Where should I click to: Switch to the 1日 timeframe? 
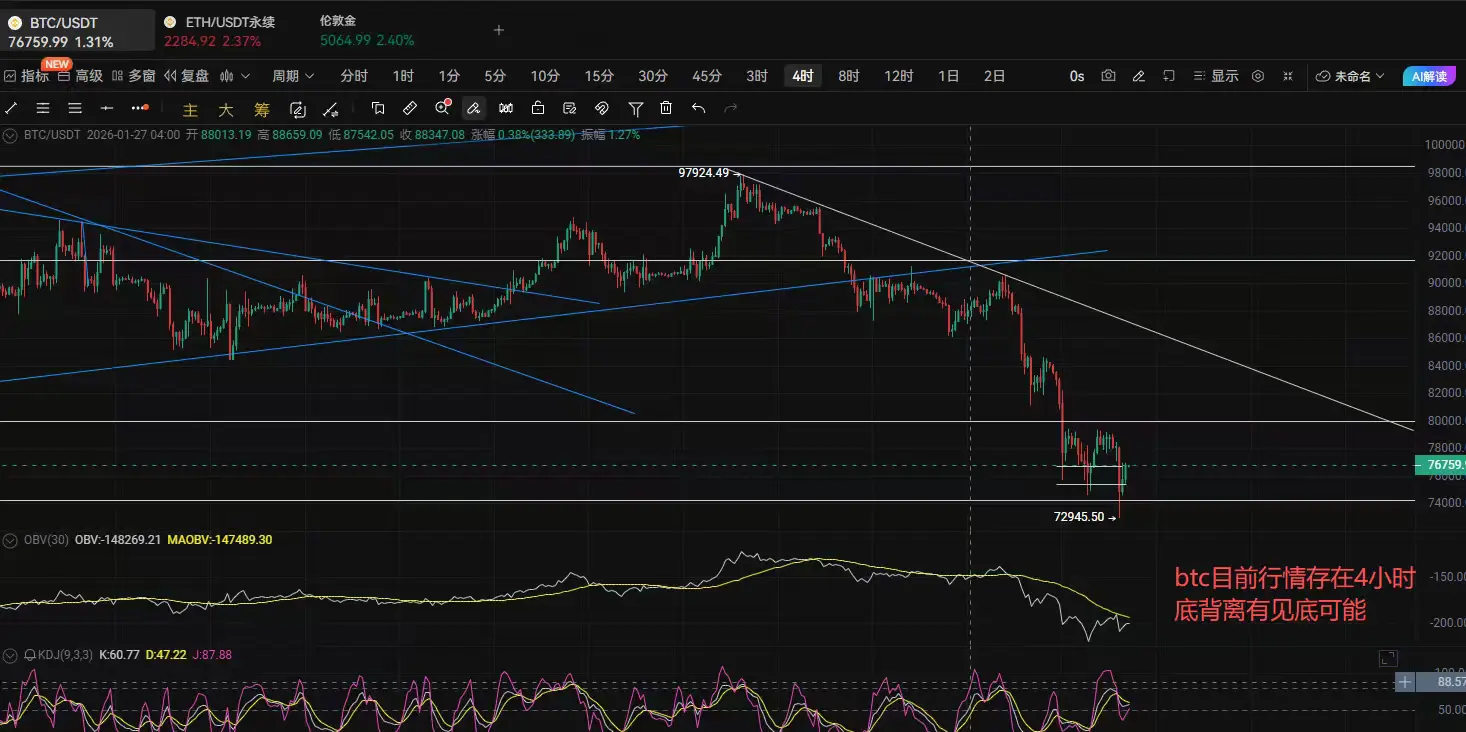tap(948, 76)
